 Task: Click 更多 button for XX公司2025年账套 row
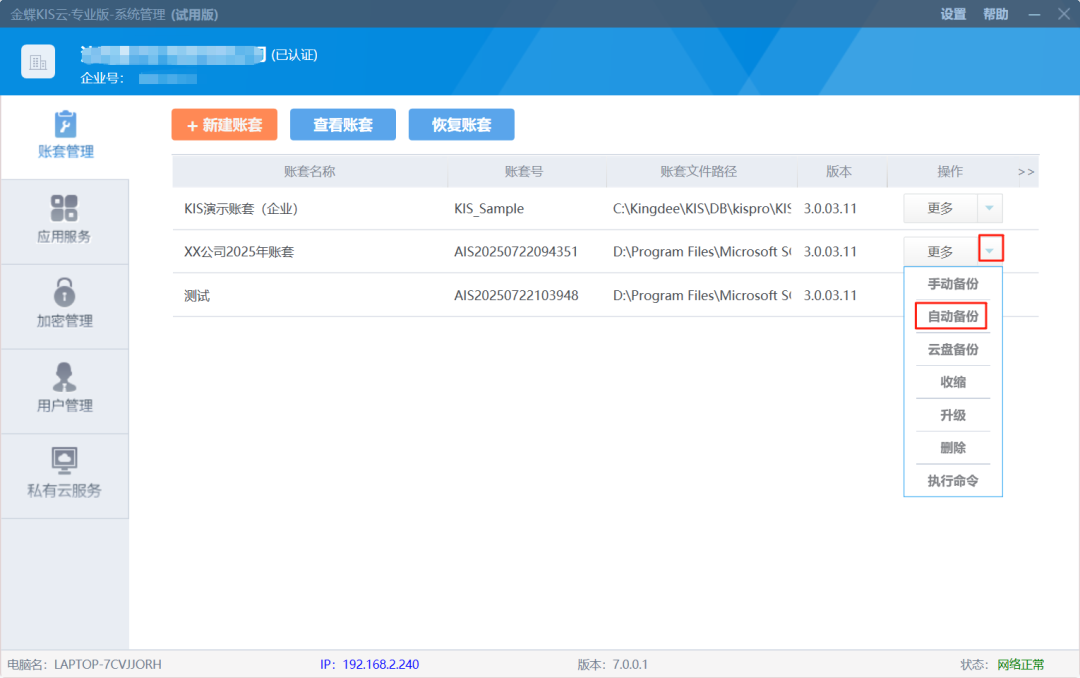940,251
